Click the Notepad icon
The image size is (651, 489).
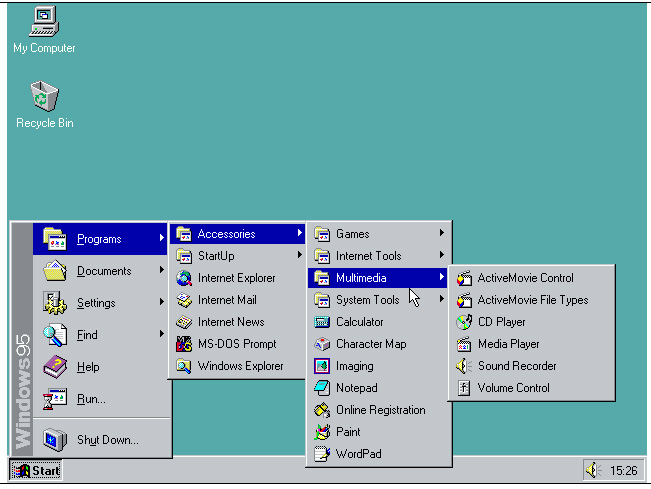322,388
